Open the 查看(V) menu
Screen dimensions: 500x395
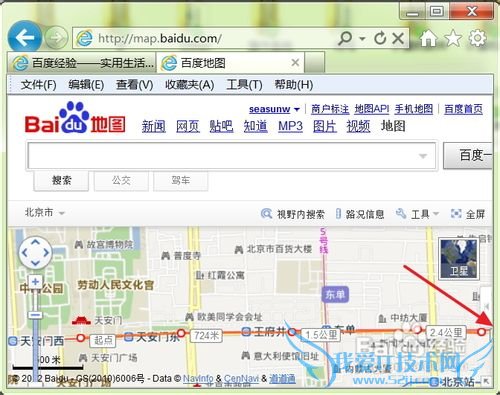(134, 85)
